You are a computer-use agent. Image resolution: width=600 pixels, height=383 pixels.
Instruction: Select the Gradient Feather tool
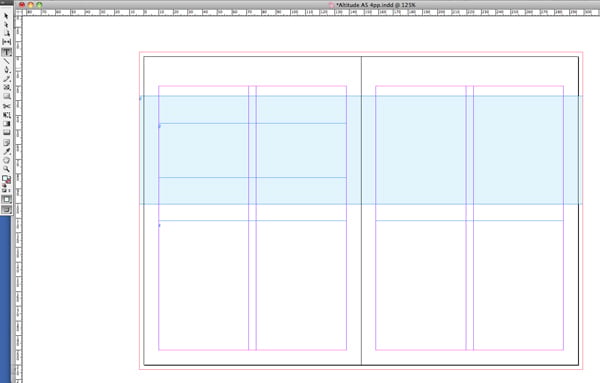6,132
